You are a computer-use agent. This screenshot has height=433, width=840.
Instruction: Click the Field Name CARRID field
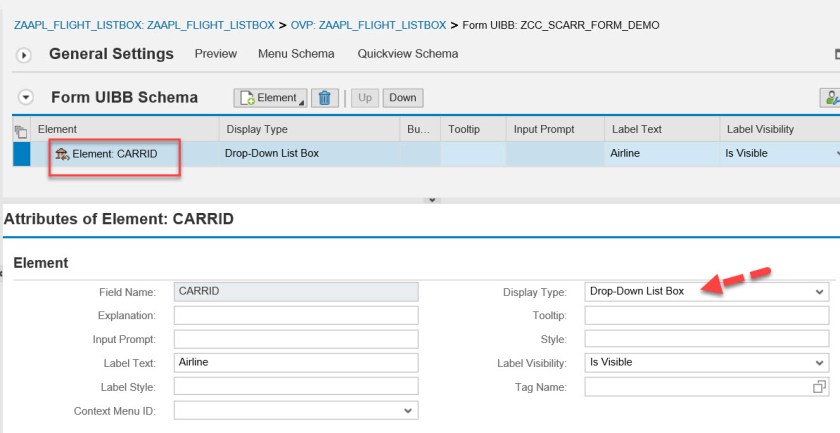coord(296,292)
